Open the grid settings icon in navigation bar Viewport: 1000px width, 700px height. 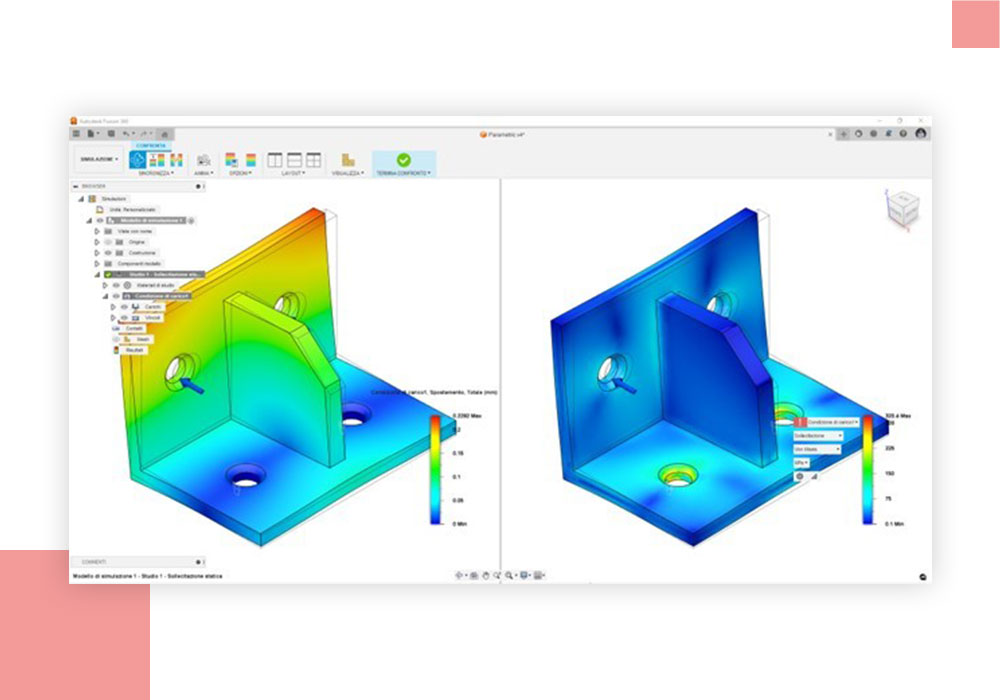click(x=539, y=575)
